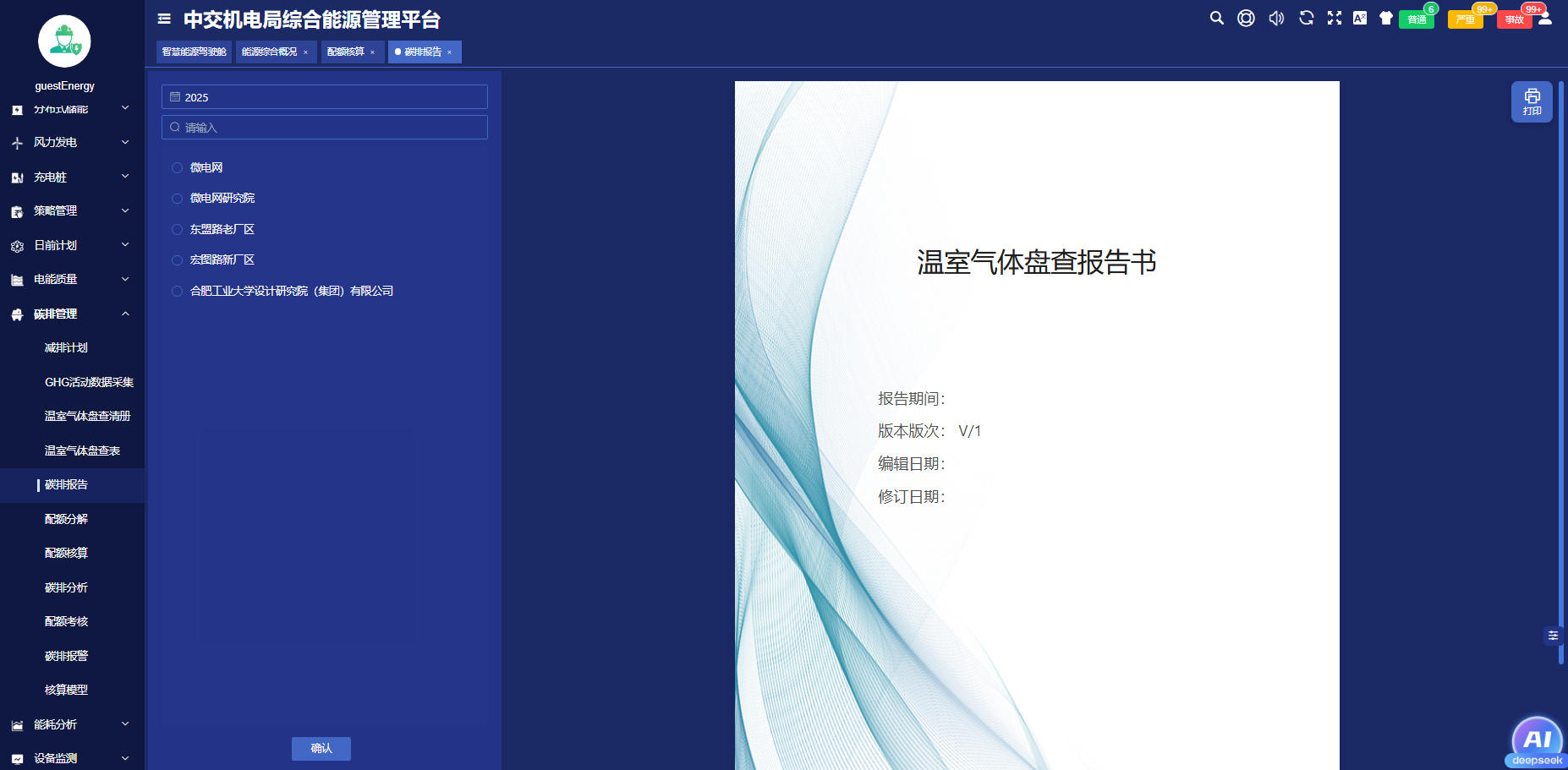
Task: Select the 东盟路老厂区 radio option
Action: tap(178, 230)
